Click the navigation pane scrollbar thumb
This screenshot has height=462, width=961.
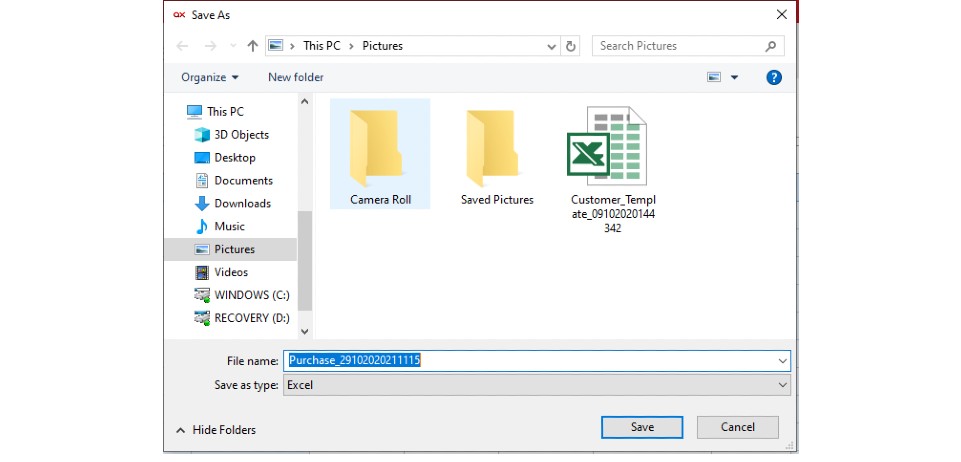point(305,260)
